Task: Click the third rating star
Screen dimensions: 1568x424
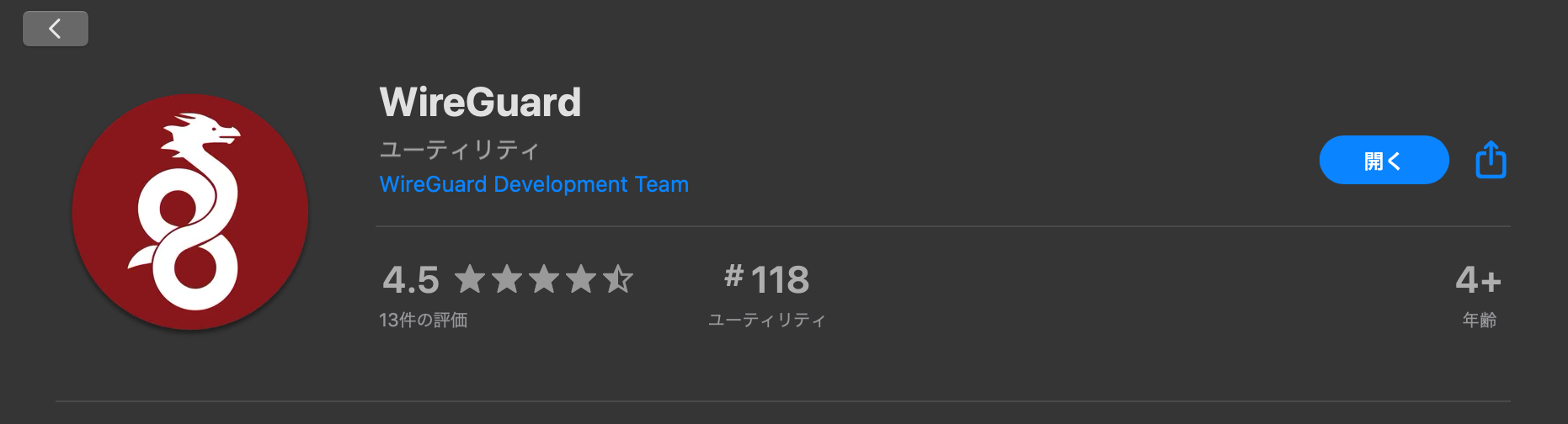Action: 544,278
